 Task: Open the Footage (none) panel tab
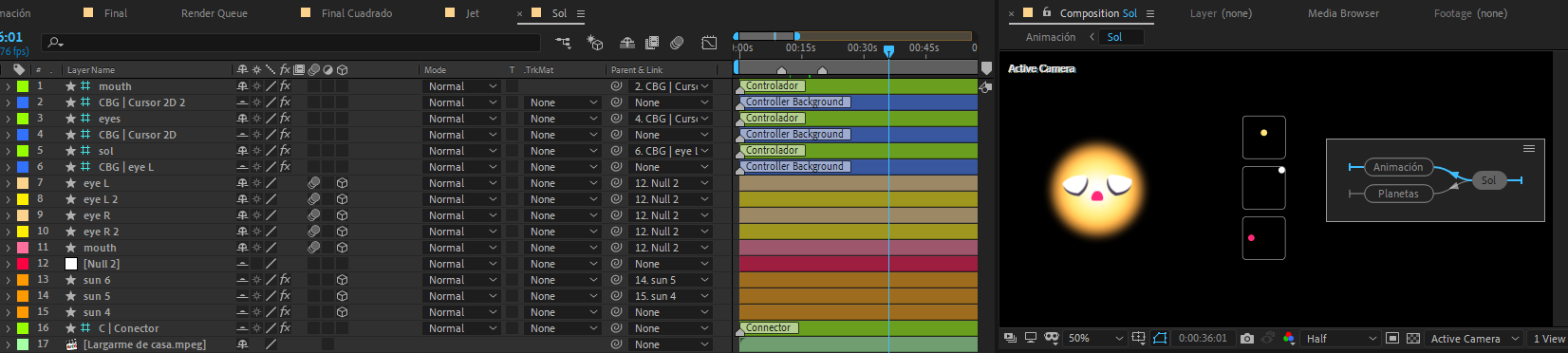click(x=1470, y=13)
